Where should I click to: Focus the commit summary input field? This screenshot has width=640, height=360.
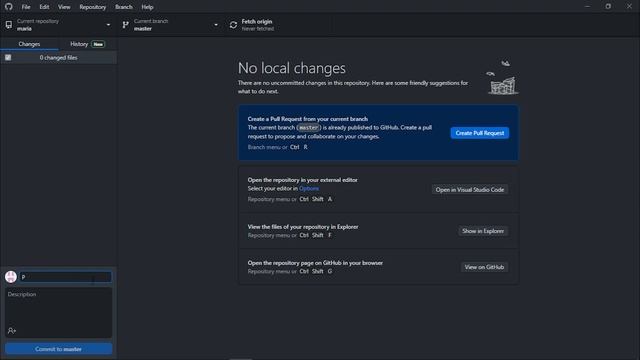coord(65,277)
